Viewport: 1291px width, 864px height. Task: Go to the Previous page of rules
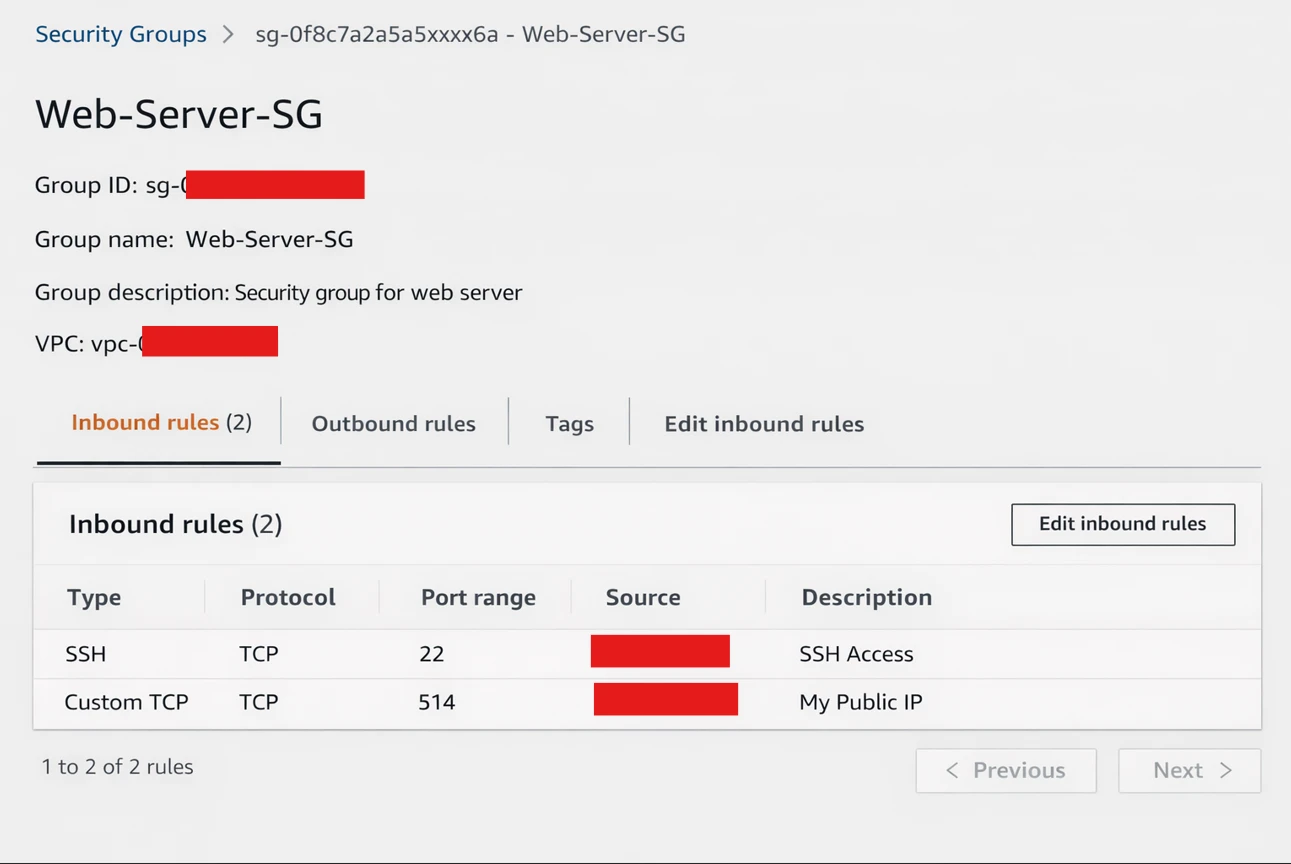click(1005, 770)
